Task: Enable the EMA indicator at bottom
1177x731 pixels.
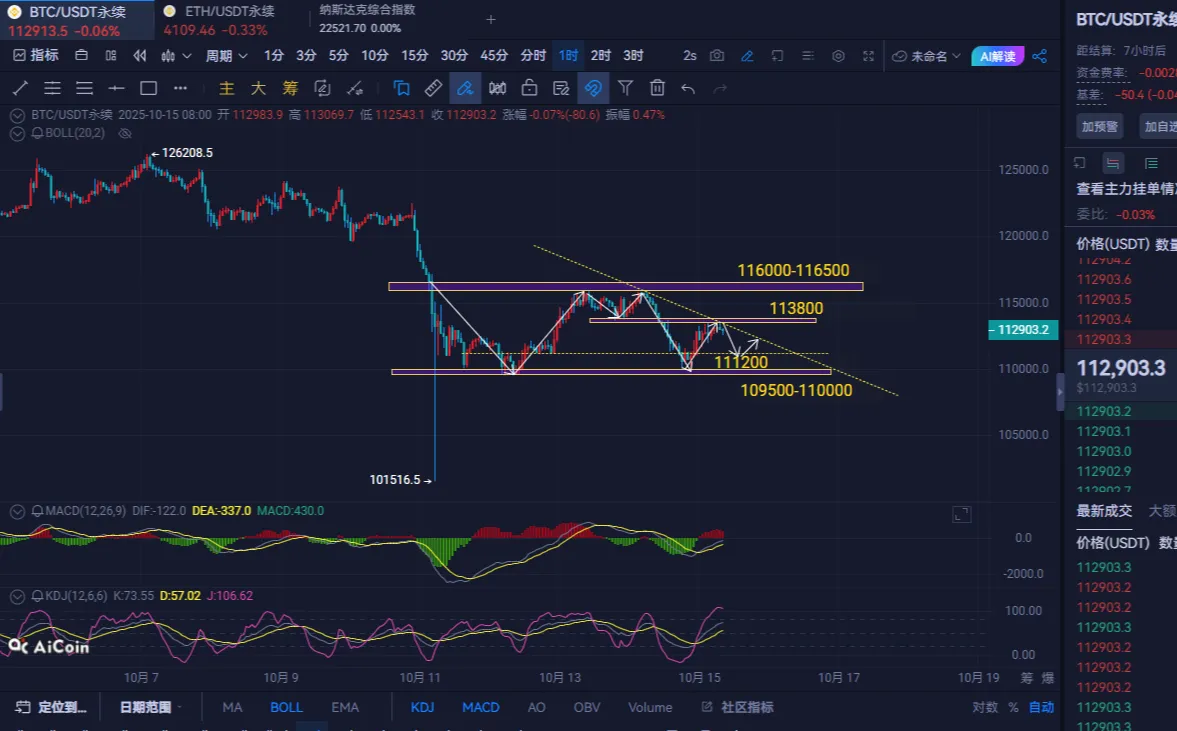Action: pos(345,707)
